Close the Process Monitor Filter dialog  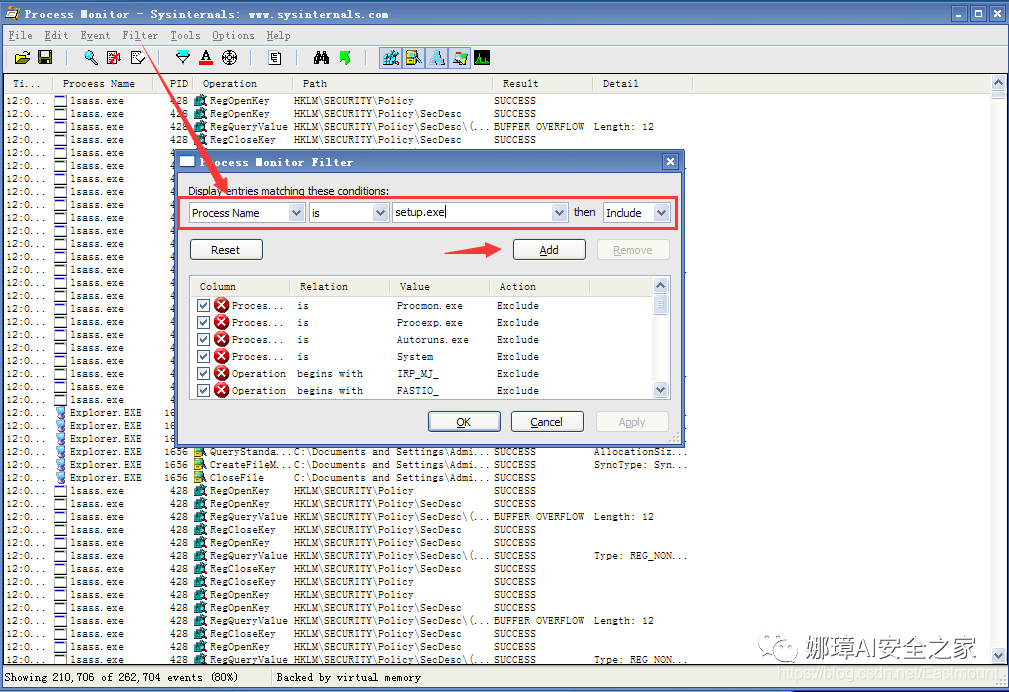coord(670,162)
